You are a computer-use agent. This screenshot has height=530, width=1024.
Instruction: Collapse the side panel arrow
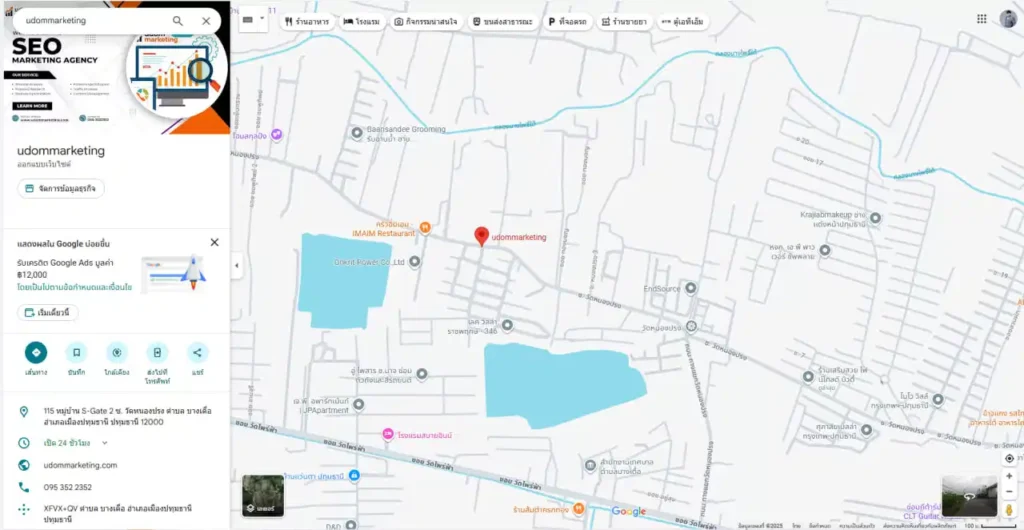236,266
